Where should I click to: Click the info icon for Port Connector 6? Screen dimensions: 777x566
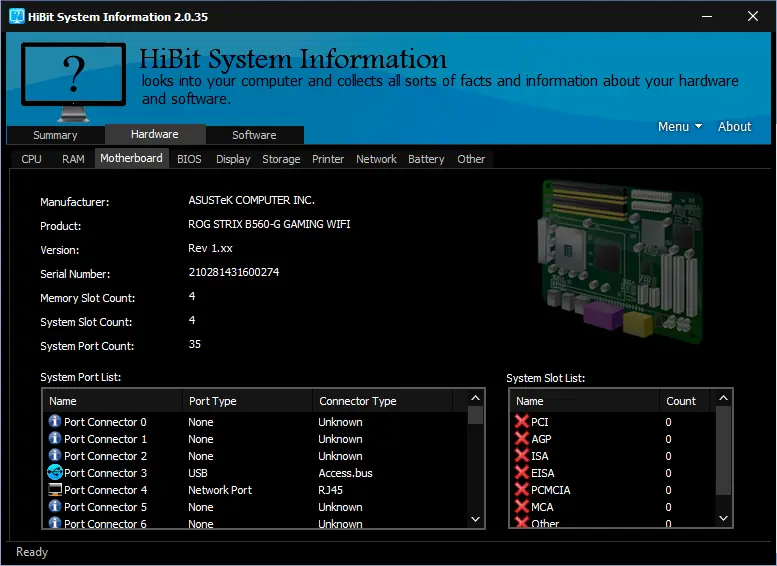coord(55,522)
